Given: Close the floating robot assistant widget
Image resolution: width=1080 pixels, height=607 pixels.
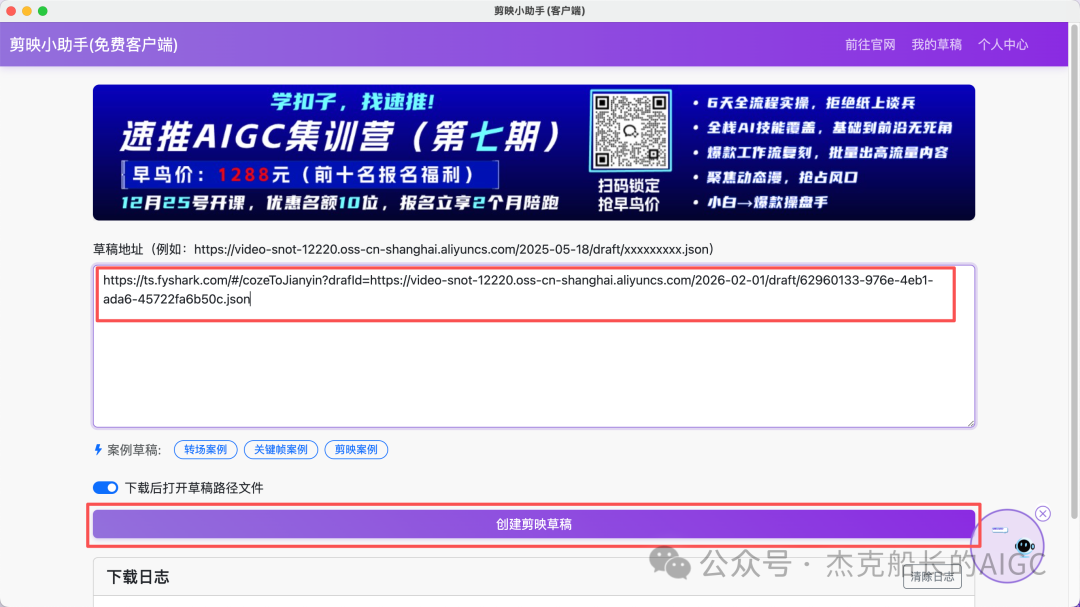Looking at the screenshot, I should point(1043,513).
